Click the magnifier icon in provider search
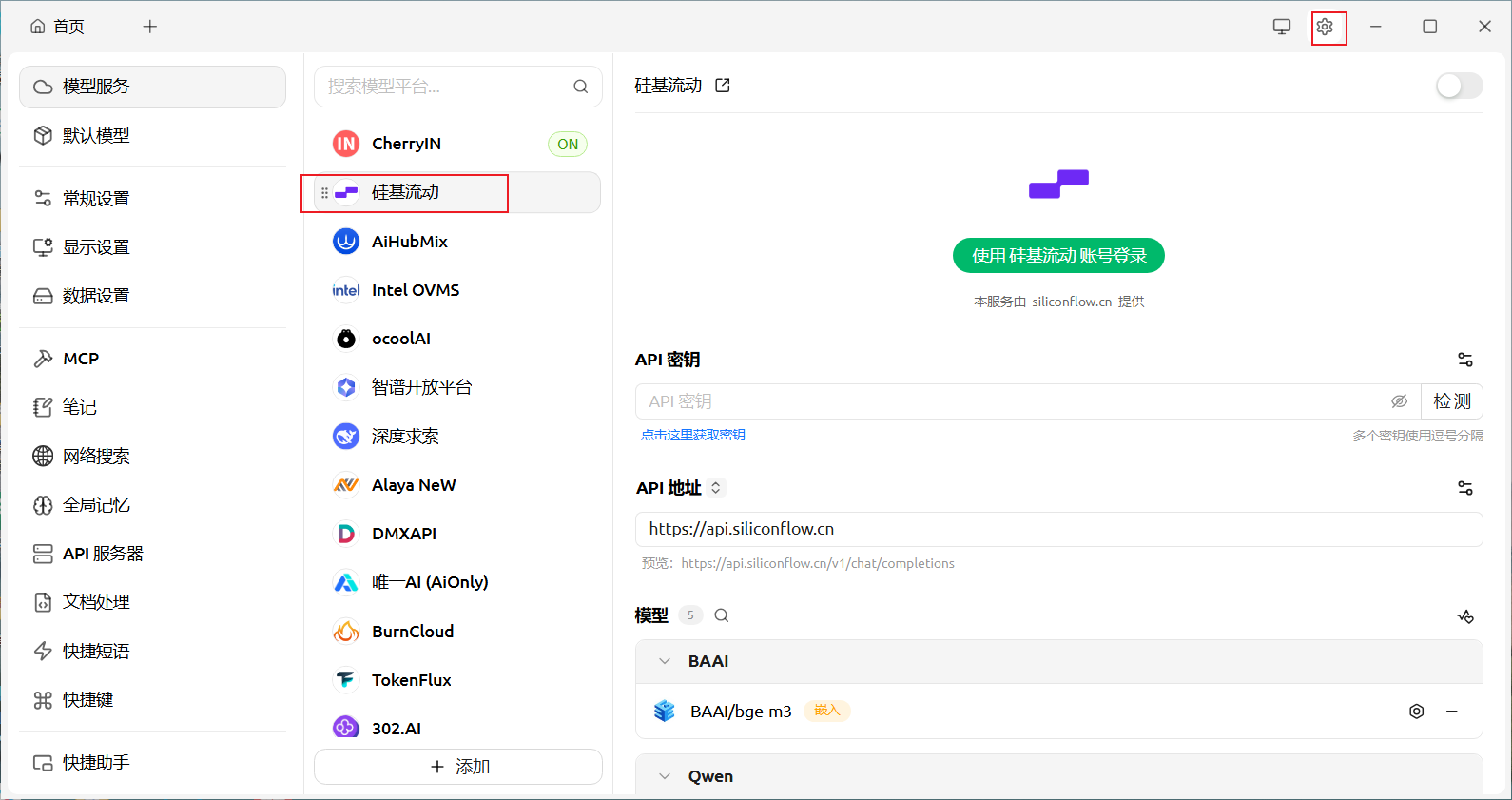This screenshot has width=1512, height=800. point(580,87)
